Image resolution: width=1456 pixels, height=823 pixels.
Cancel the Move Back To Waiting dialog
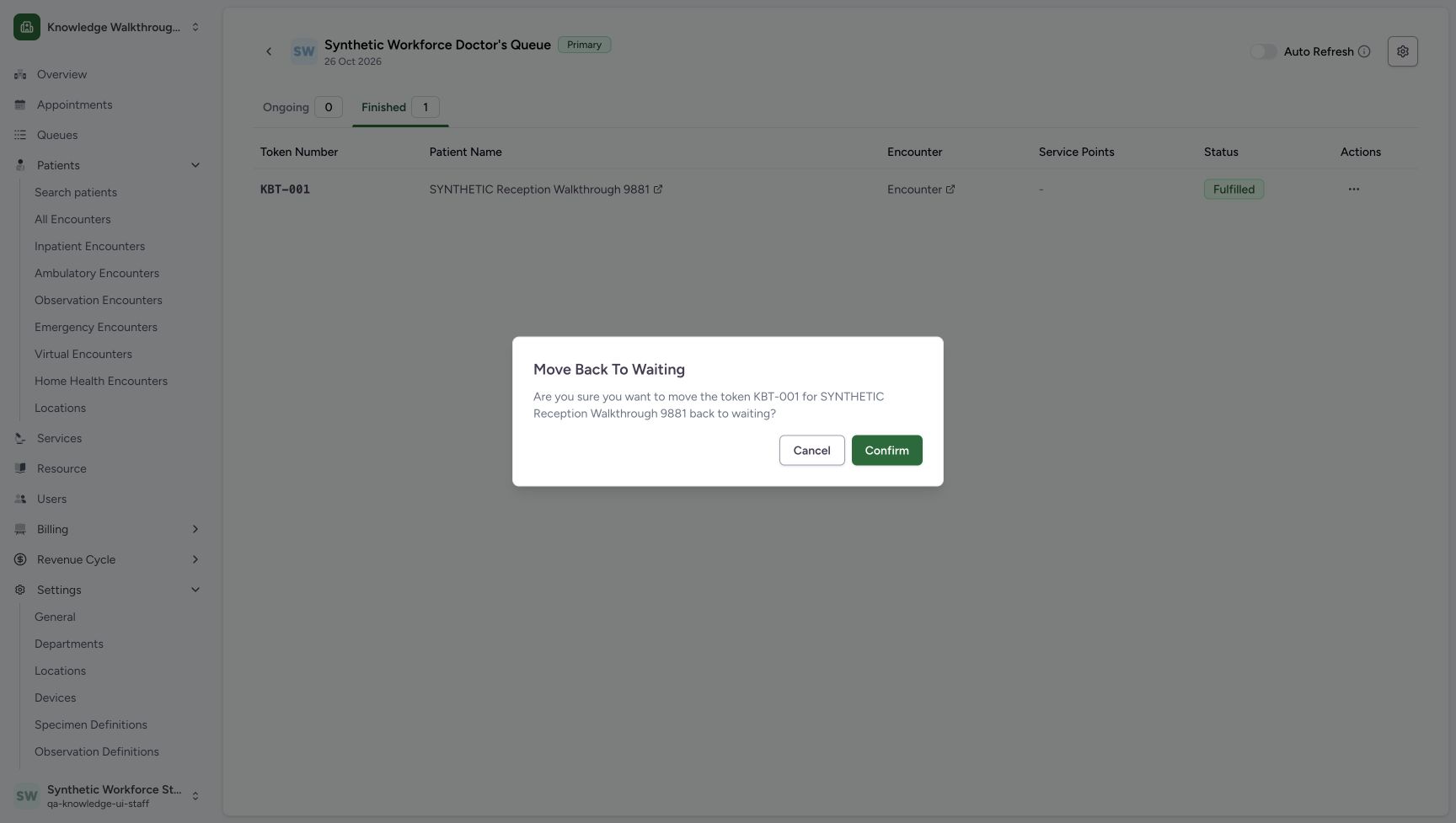tap(811, 450)
